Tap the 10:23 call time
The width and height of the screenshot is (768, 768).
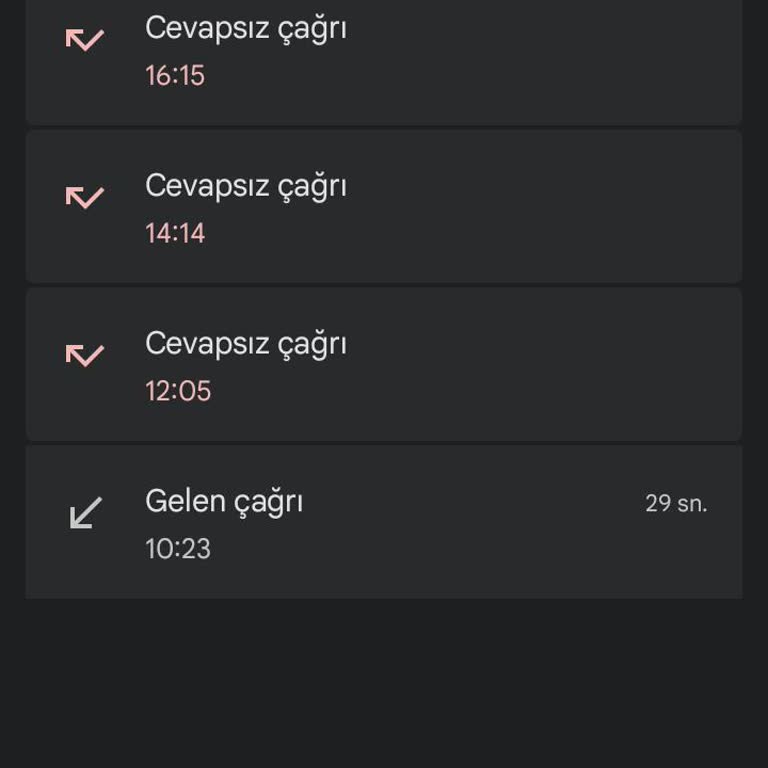(x=178, y=549)
